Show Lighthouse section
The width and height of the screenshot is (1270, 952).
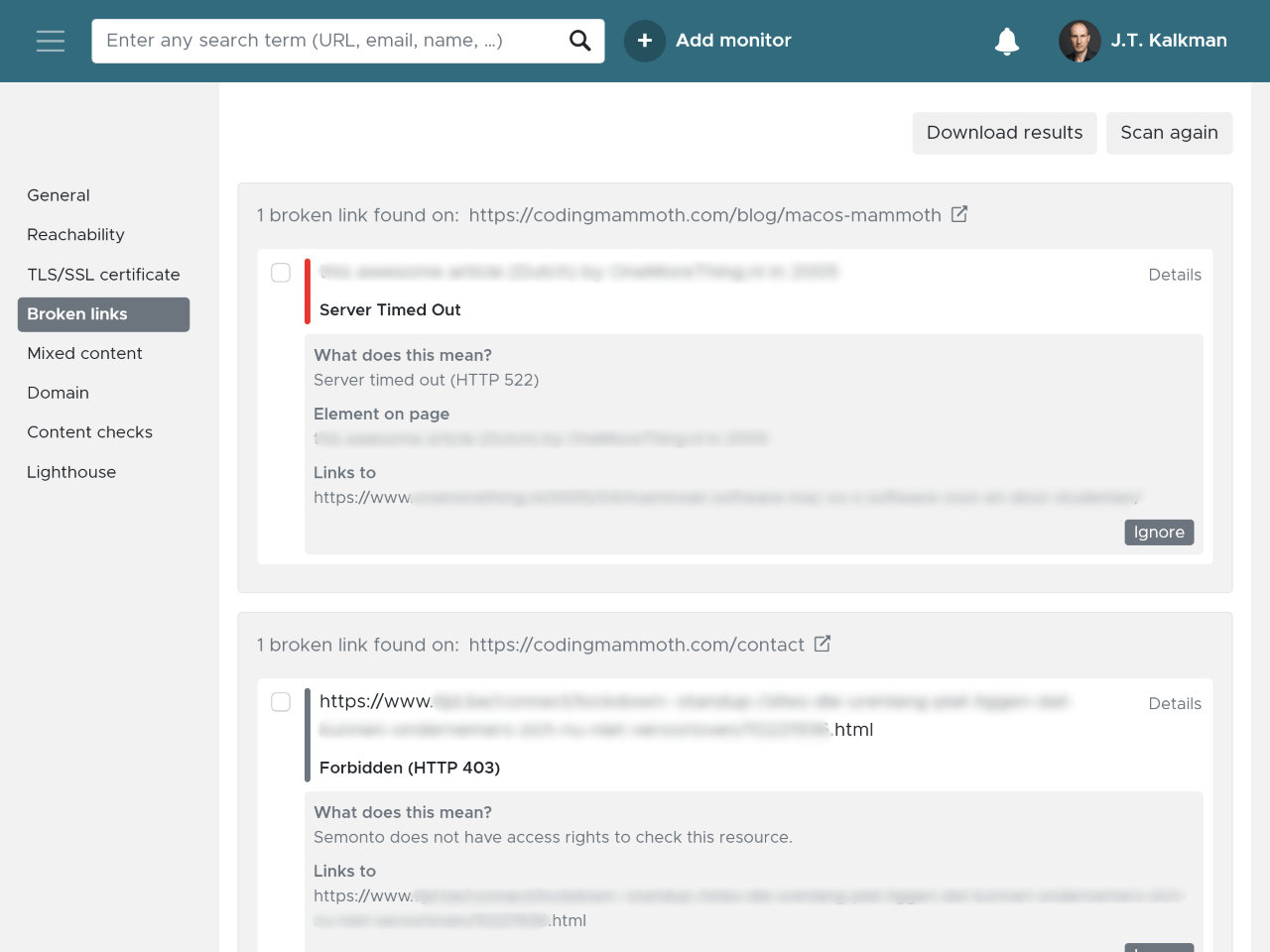pos(71,472)
